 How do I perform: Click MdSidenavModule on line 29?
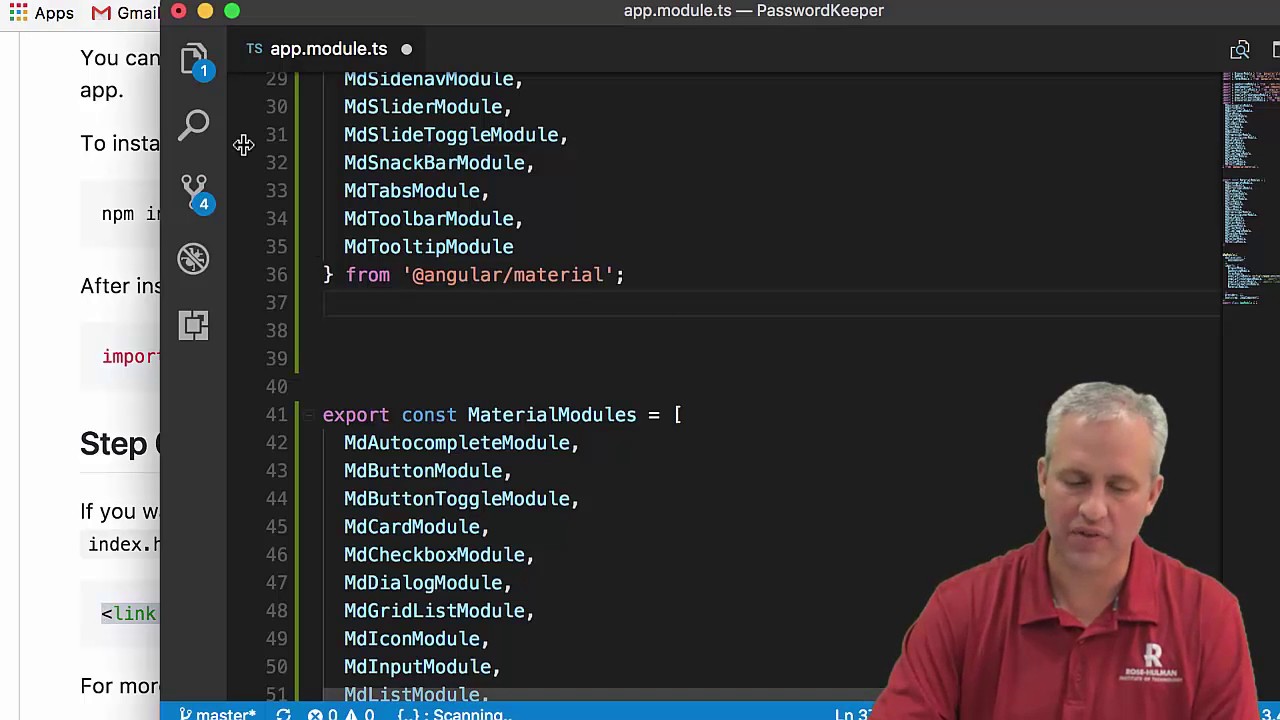pos(428,79)
